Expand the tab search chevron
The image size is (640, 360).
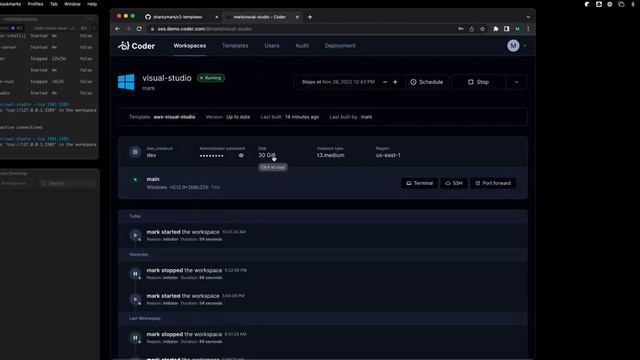(x=528, y=17)
